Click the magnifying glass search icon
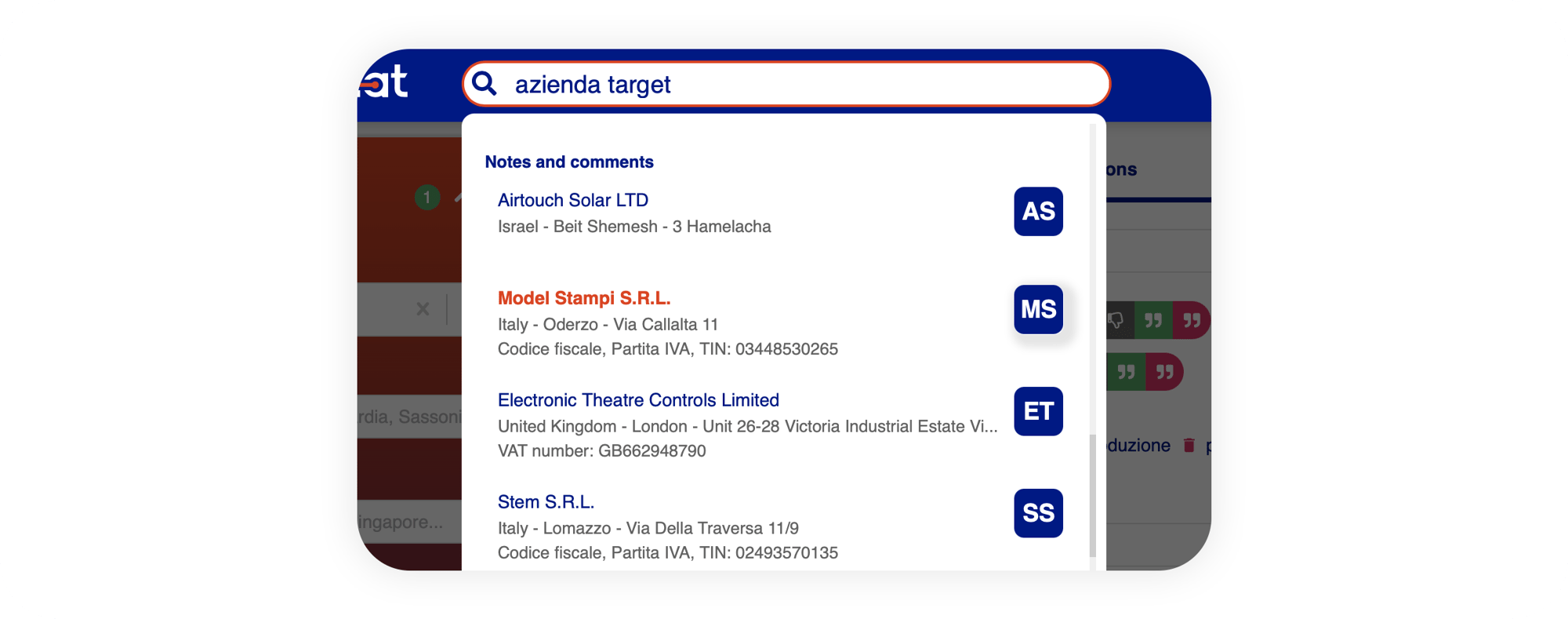 click(485, 83)
